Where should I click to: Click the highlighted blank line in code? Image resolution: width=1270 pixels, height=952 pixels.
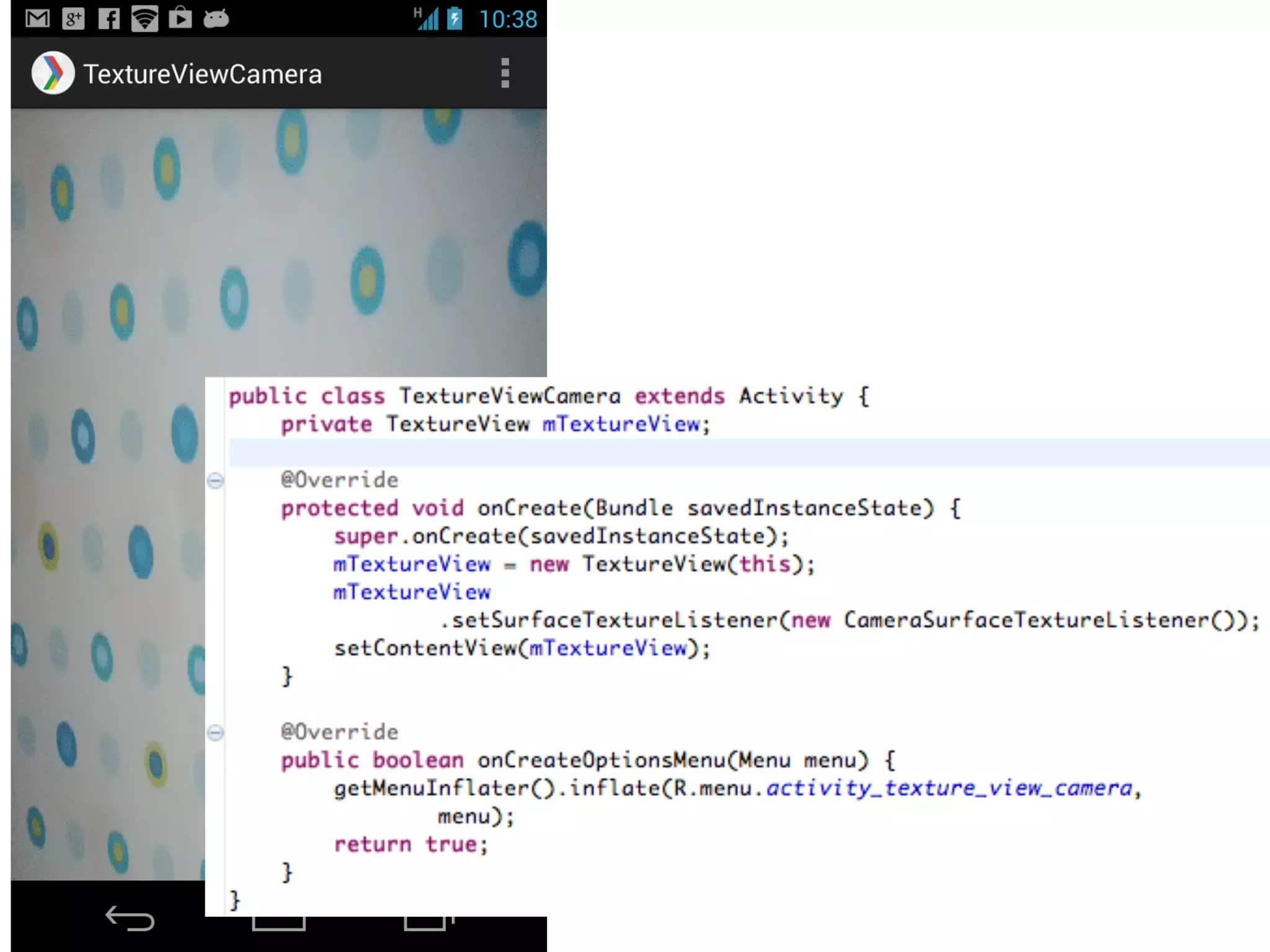[x=744, y=452]
